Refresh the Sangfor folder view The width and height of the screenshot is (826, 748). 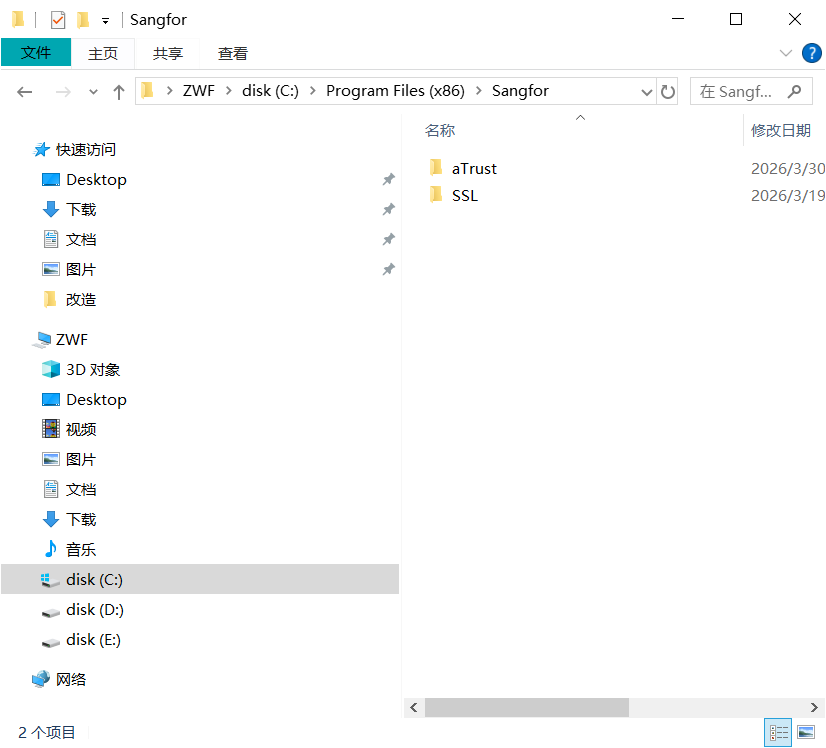click(667, 92)
